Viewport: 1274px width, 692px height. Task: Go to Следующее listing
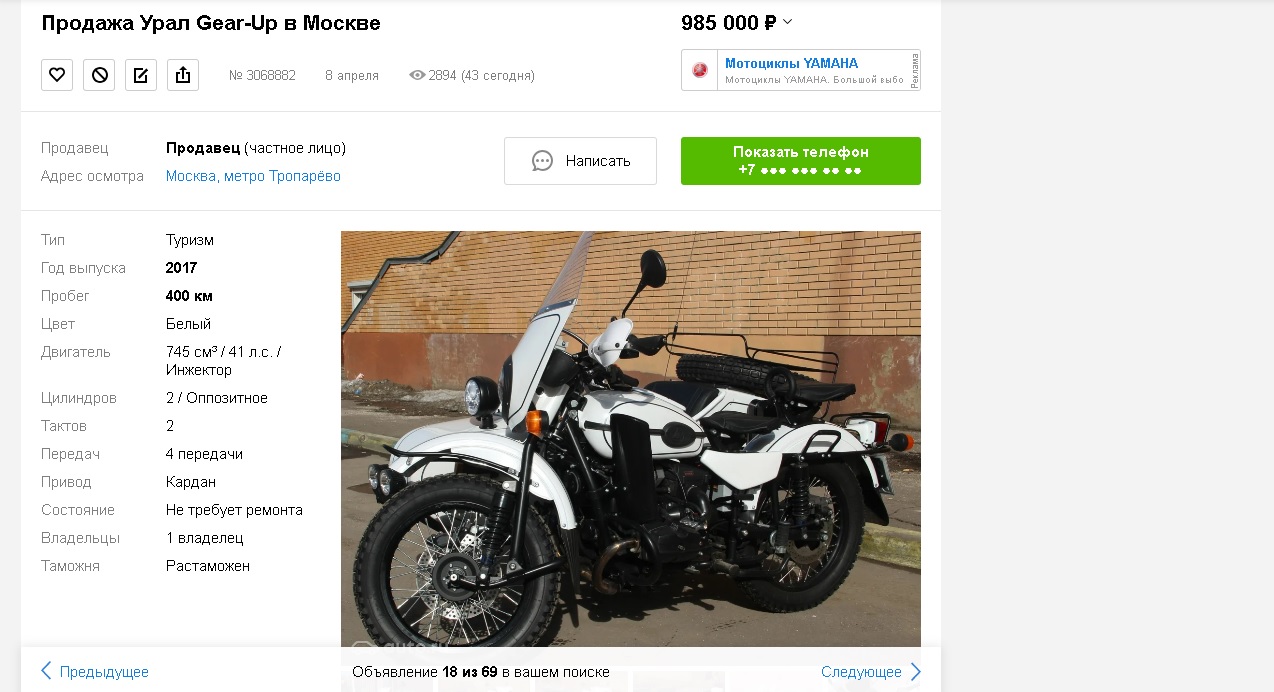(861, 672)
